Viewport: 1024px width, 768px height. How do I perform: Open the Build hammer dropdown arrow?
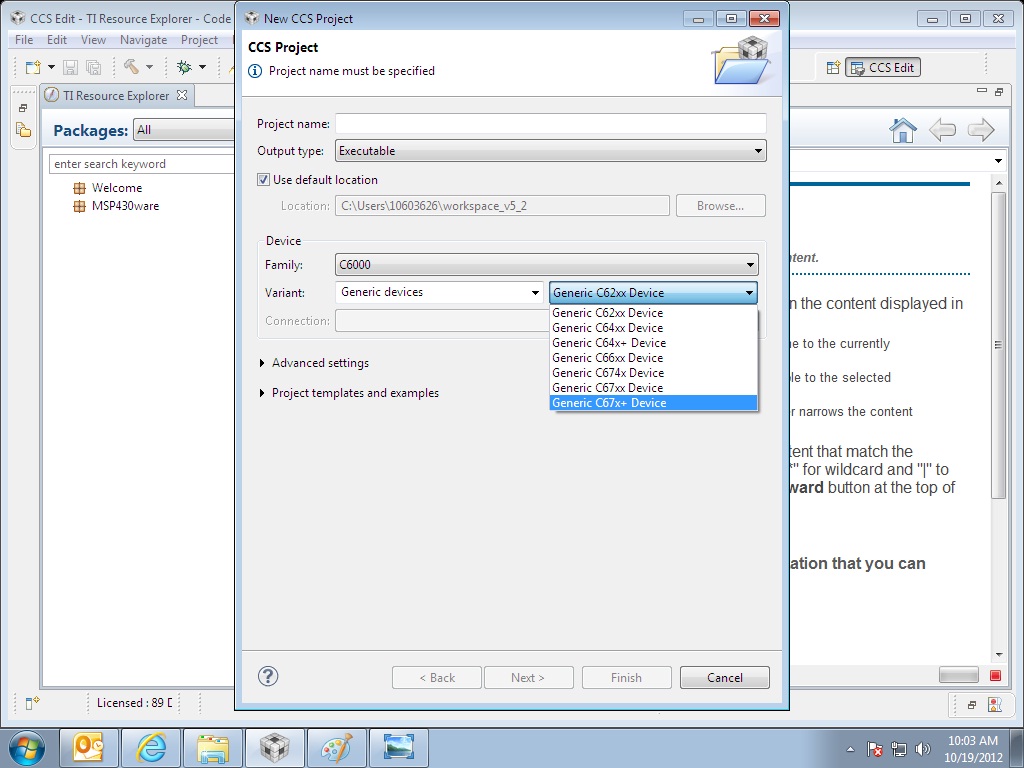click(149, 67)
